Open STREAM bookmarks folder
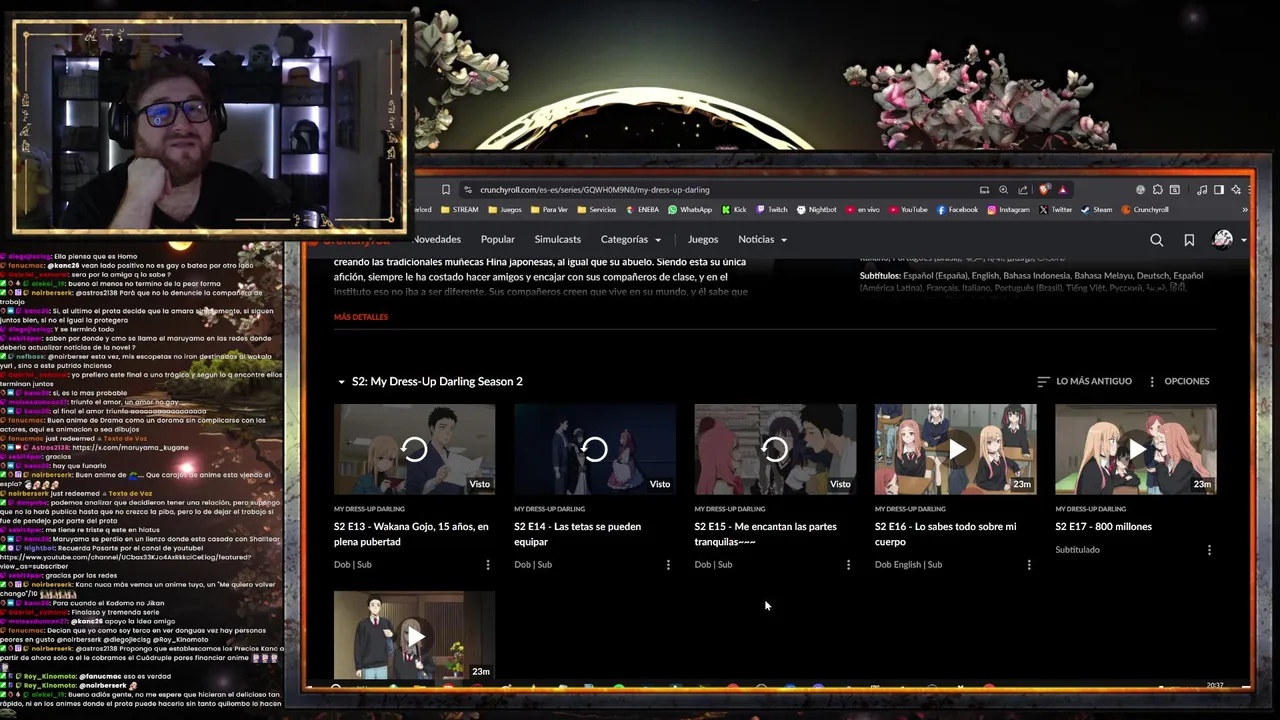1280x720 pixels. tap(459, 210)
